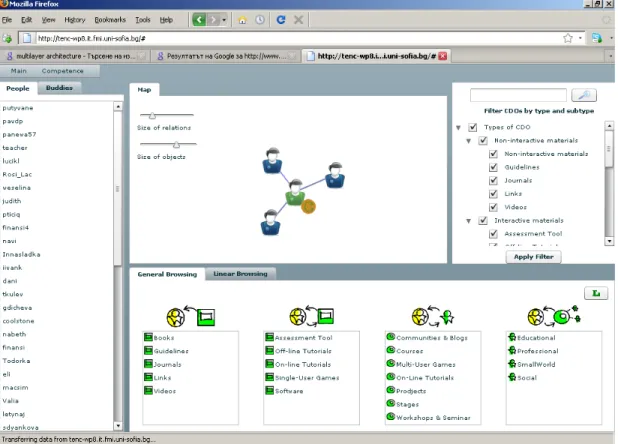
Task: Open the home page icon
Action: (x=242, y=20)
